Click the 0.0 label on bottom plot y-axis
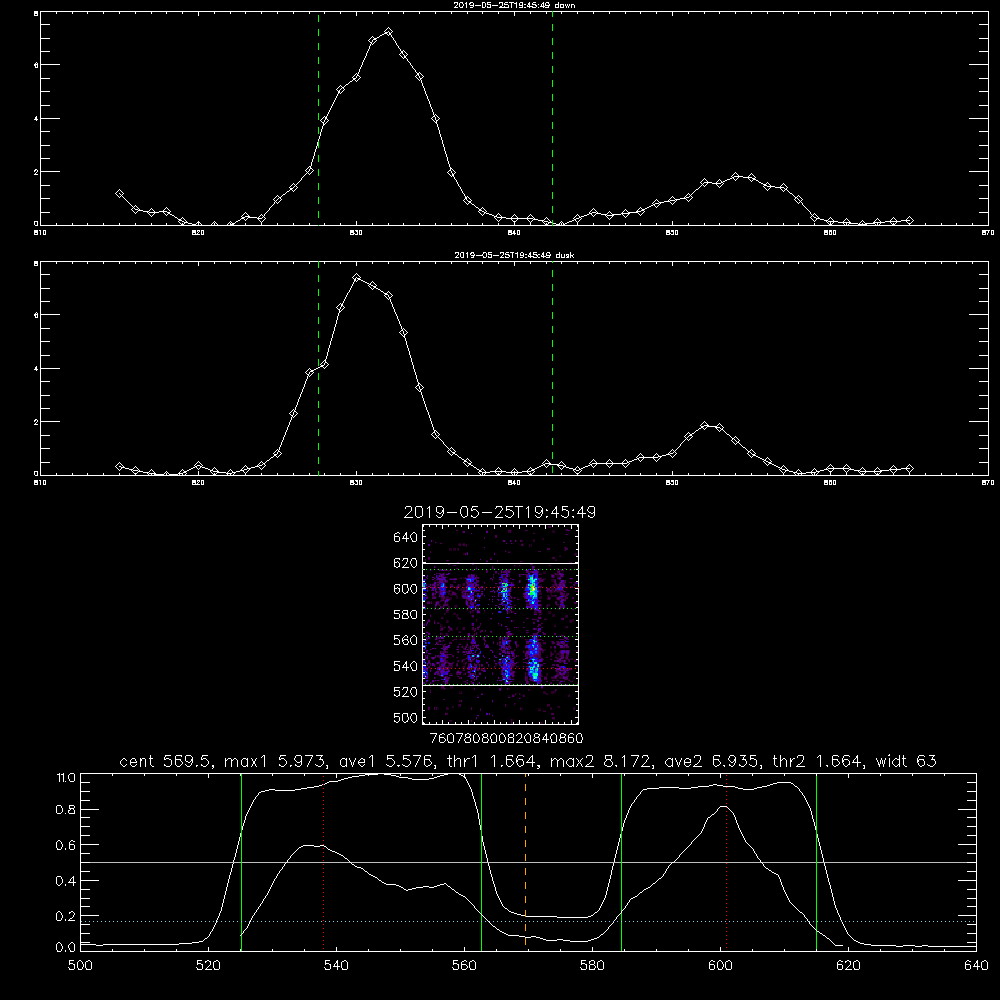Image resolution: width=1000 pixels, height=1000 pixels. pos(65,948)
